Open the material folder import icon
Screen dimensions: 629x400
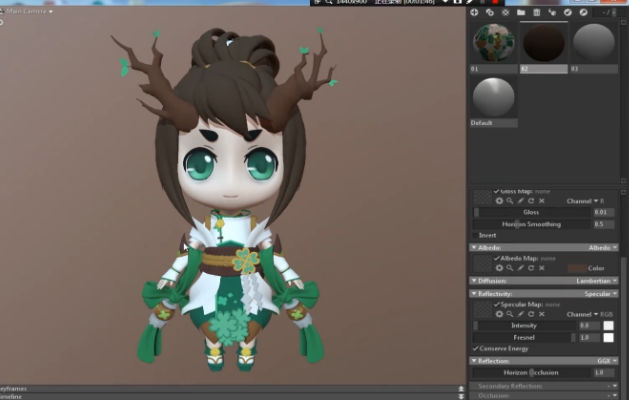click(x=521, y=12)
